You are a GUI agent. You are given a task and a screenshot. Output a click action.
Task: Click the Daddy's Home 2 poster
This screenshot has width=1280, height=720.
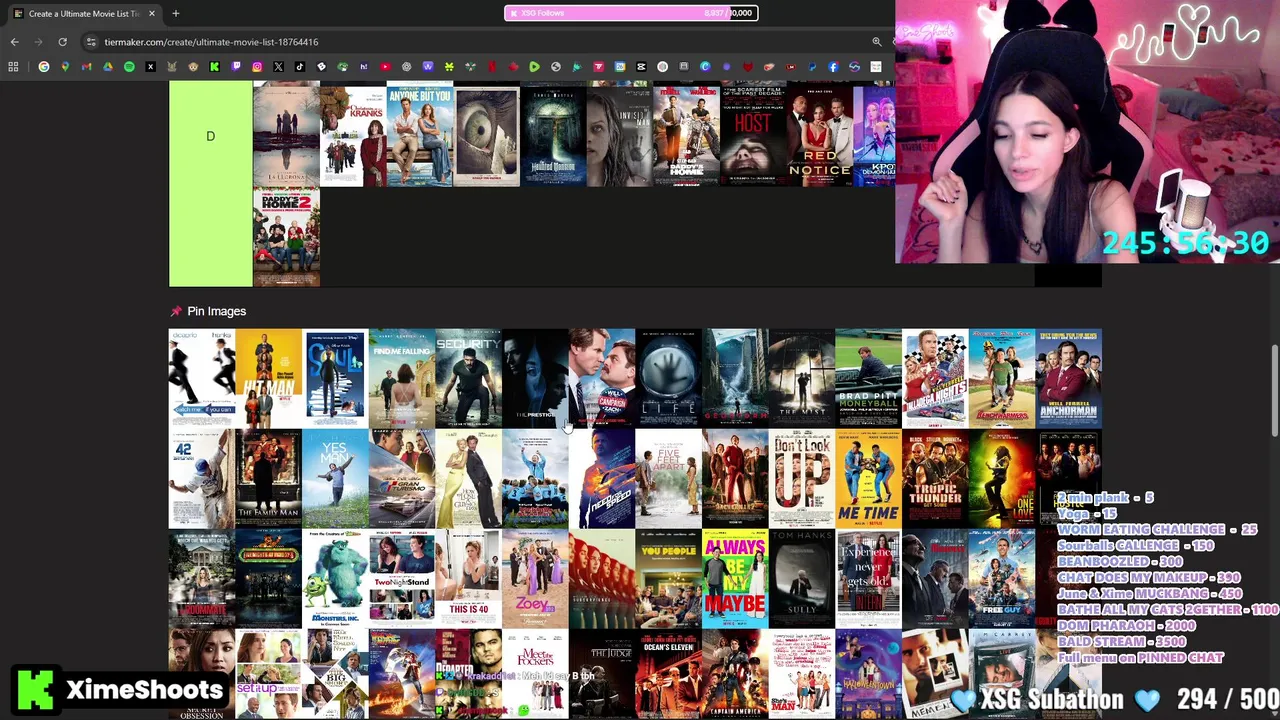(286, 237)
